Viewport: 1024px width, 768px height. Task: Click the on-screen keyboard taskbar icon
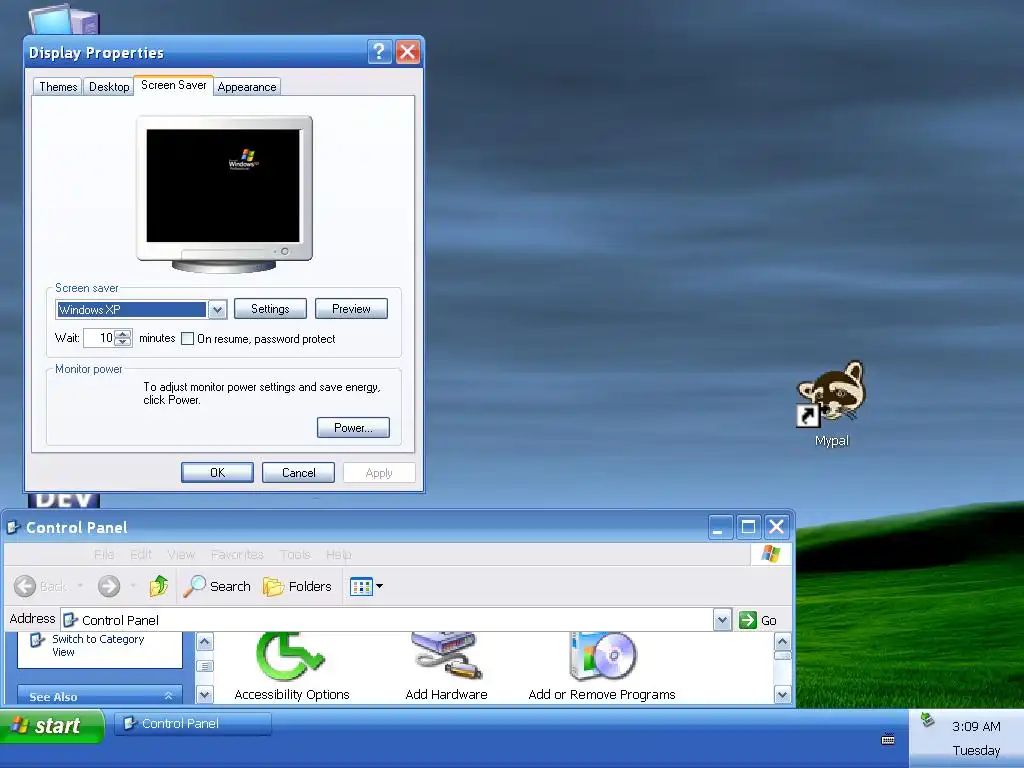click(x=888, y=739)
